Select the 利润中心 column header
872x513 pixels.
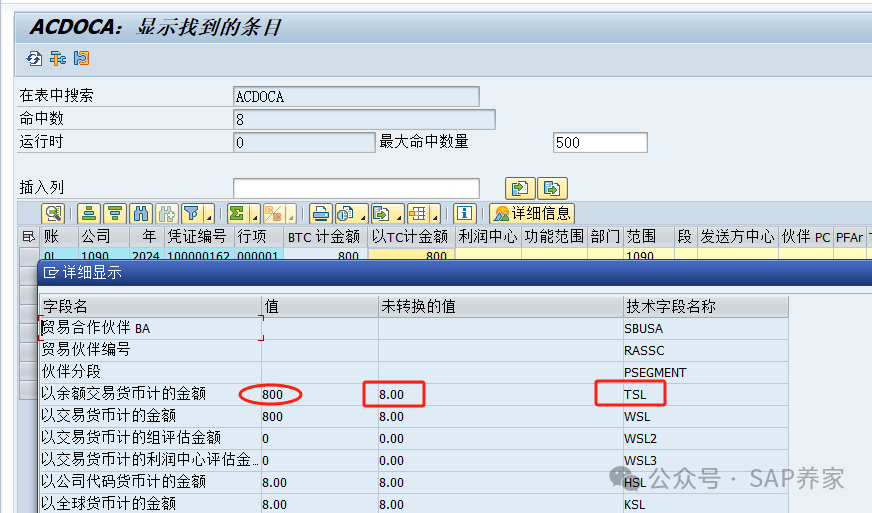click(x=488, y=237)
